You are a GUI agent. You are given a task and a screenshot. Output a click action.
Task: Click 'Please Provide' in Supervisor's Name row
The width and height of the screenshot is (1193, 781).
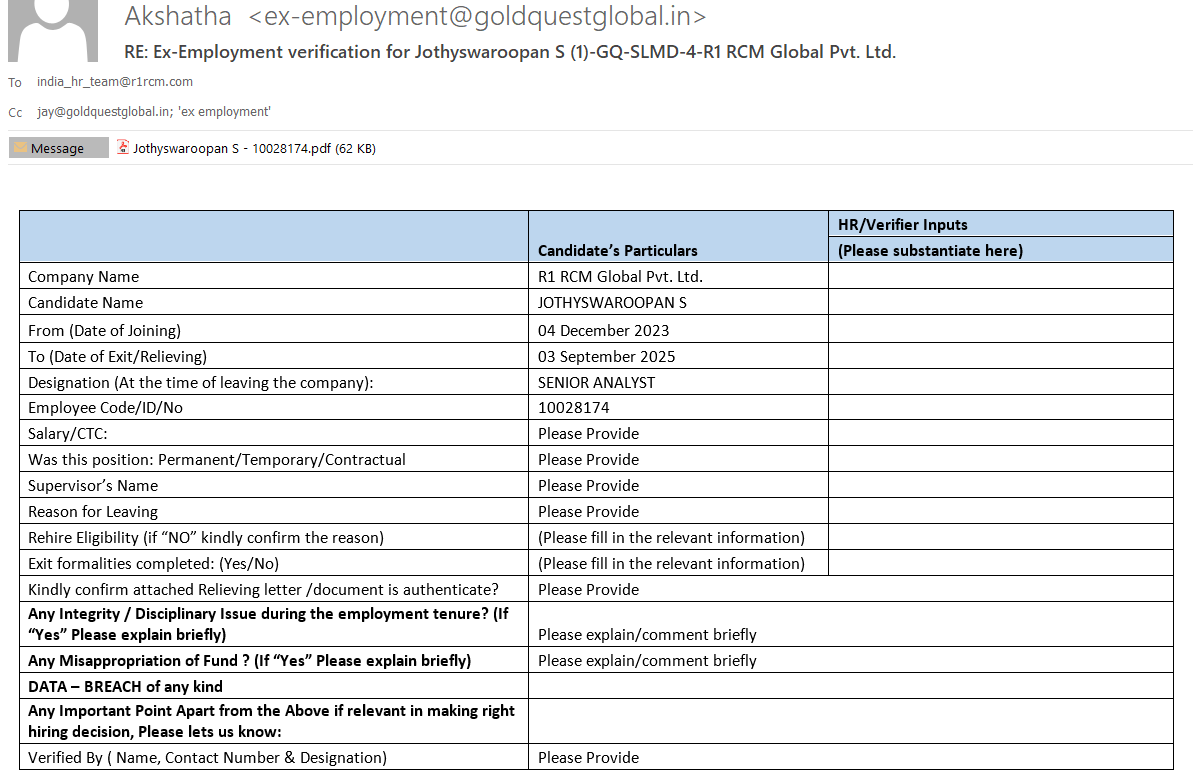[x=588, y=485]
